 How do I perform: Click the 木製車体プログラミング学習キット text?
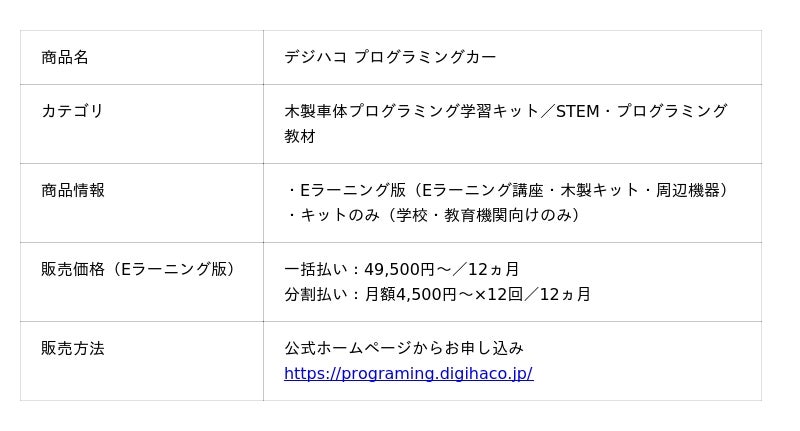point(411,111)
